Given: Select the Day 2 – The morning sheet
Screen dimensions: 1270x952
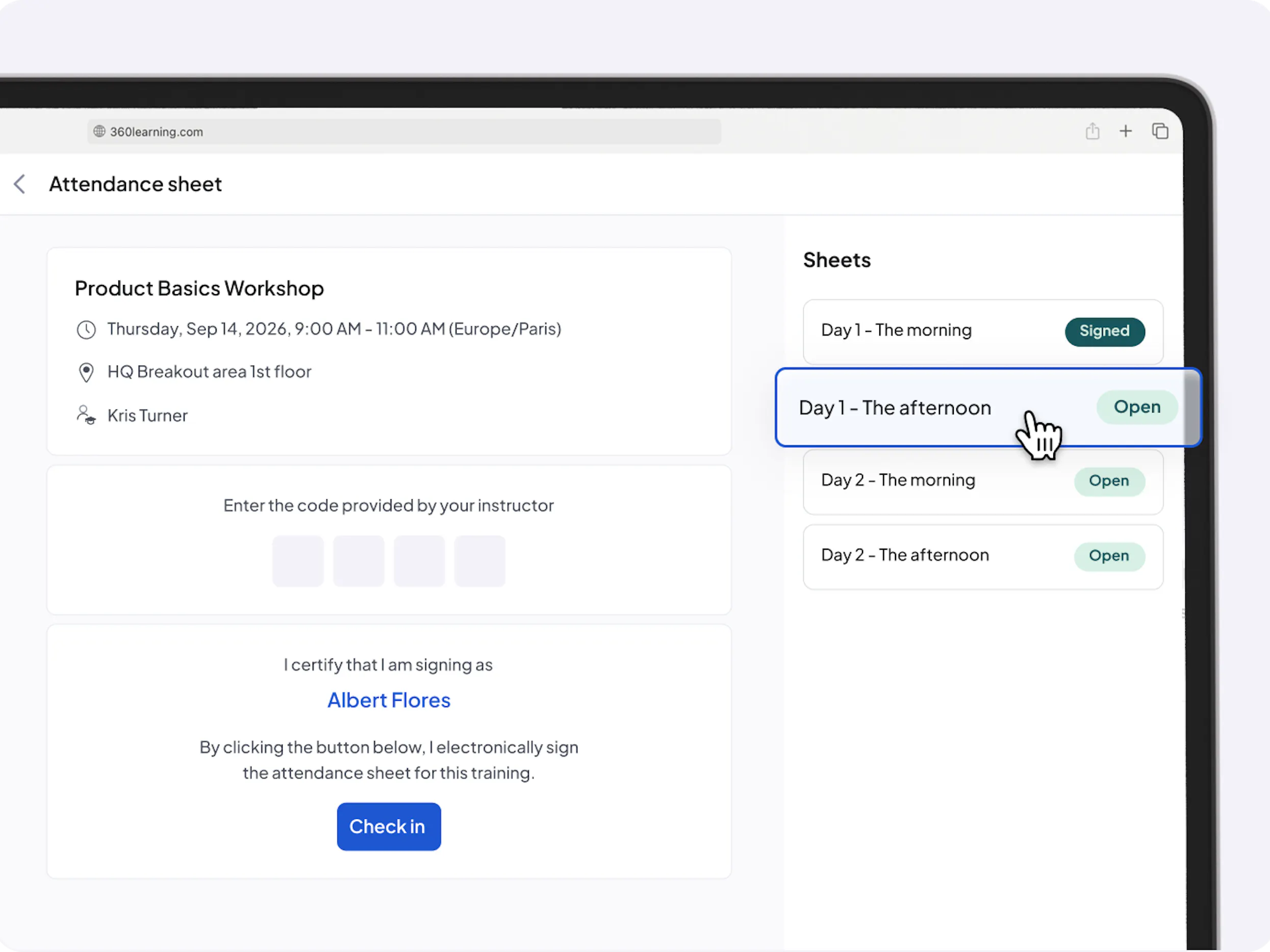Looking at the screenshot, I should [x=983, y=482].
